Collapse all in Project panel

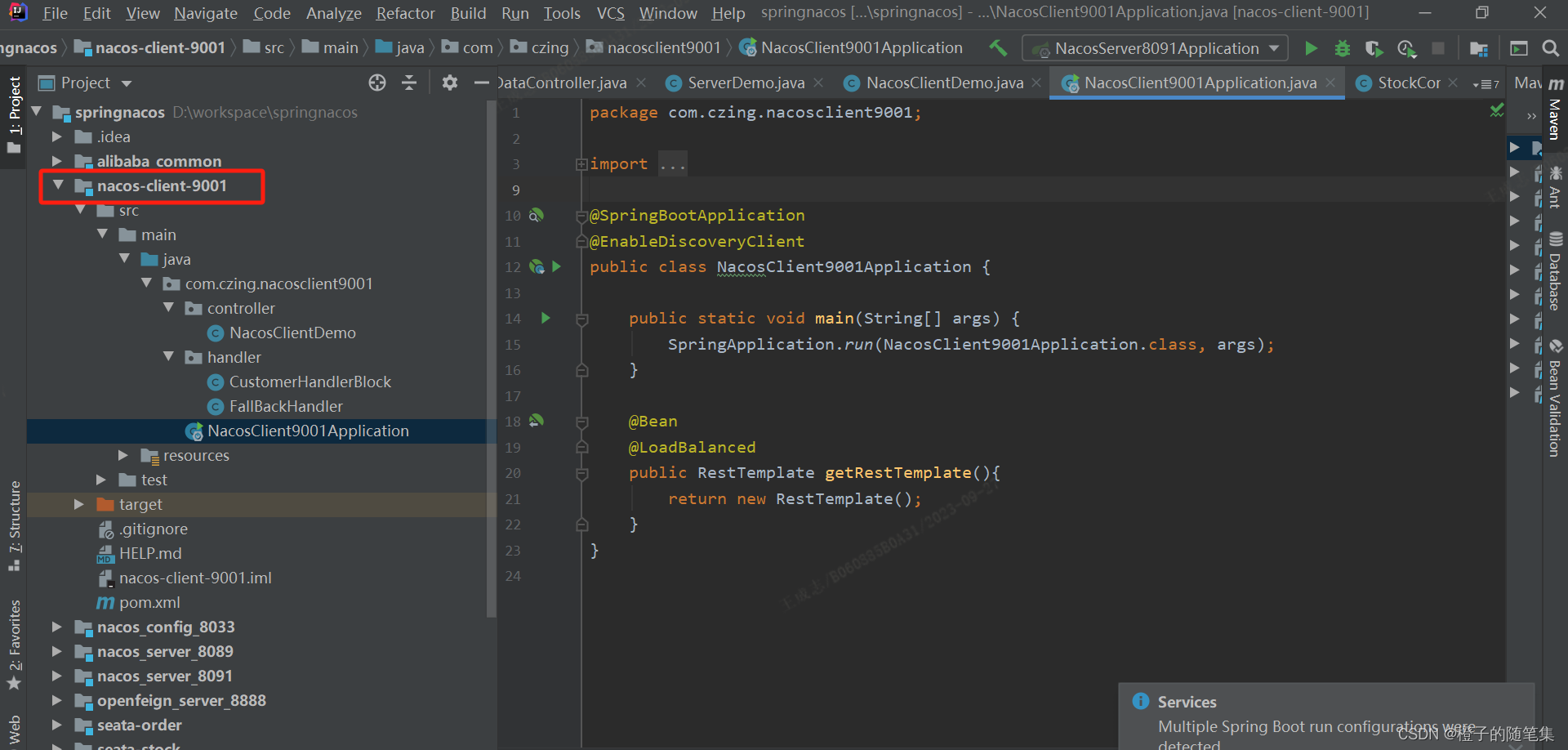(409, 83)
